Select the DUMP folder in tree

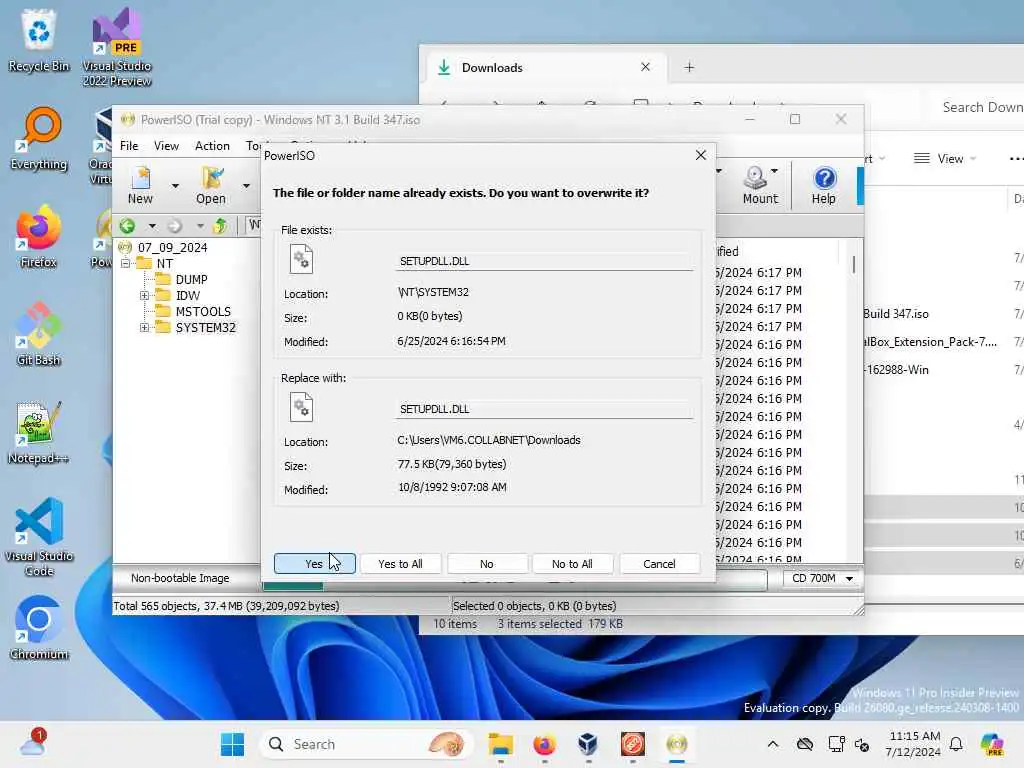191,280
